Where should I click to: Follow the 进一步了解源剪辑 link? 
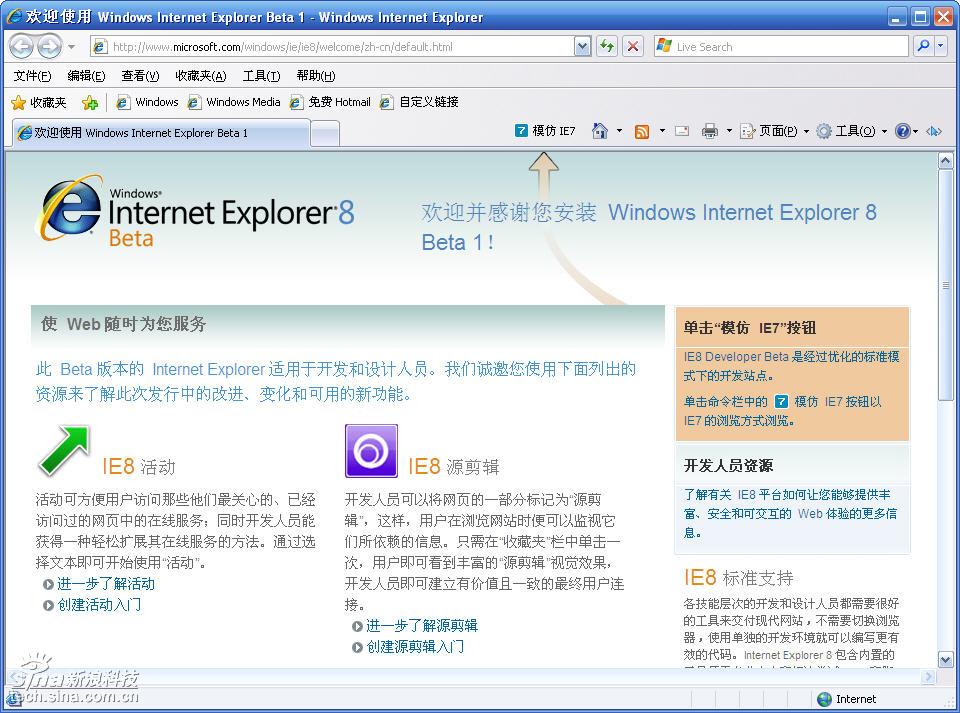[x=422, y=625]
